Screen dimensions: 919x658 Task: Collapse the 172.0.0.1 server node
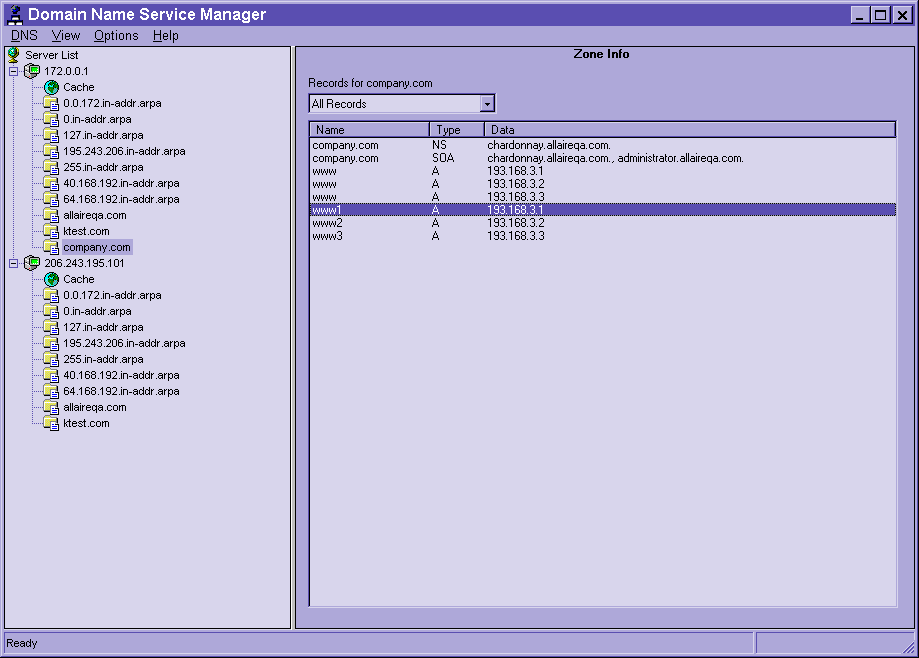(x=14, y=71)
